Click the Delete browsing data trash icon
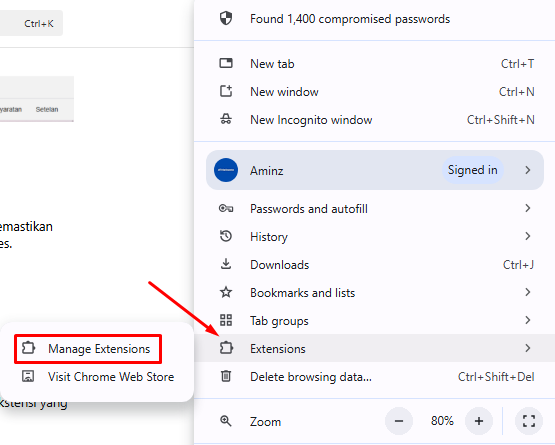The width and height of the screenshot is (555, 445). point(226,376)
